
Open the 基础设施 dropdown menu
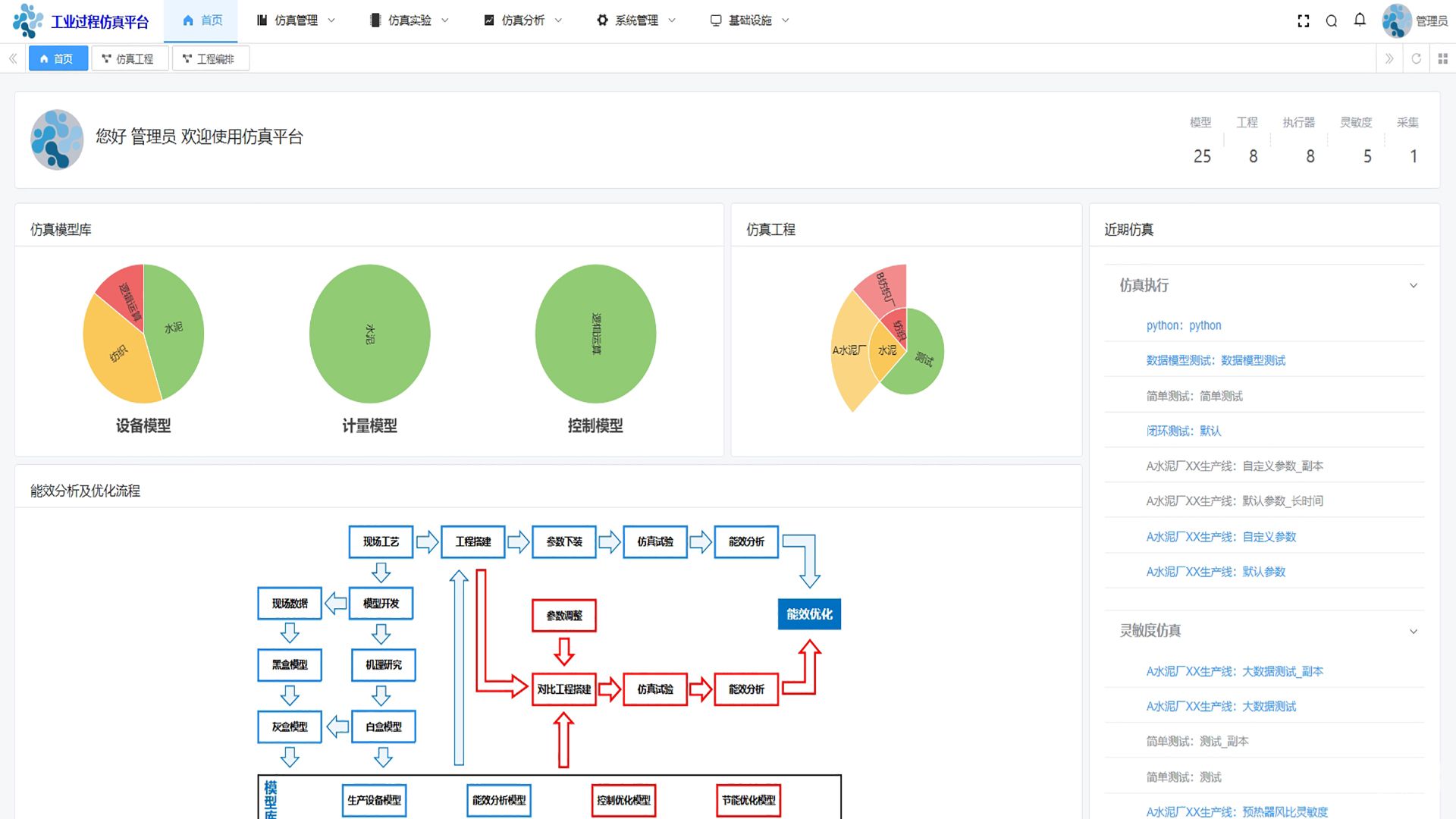click(750, 20)
